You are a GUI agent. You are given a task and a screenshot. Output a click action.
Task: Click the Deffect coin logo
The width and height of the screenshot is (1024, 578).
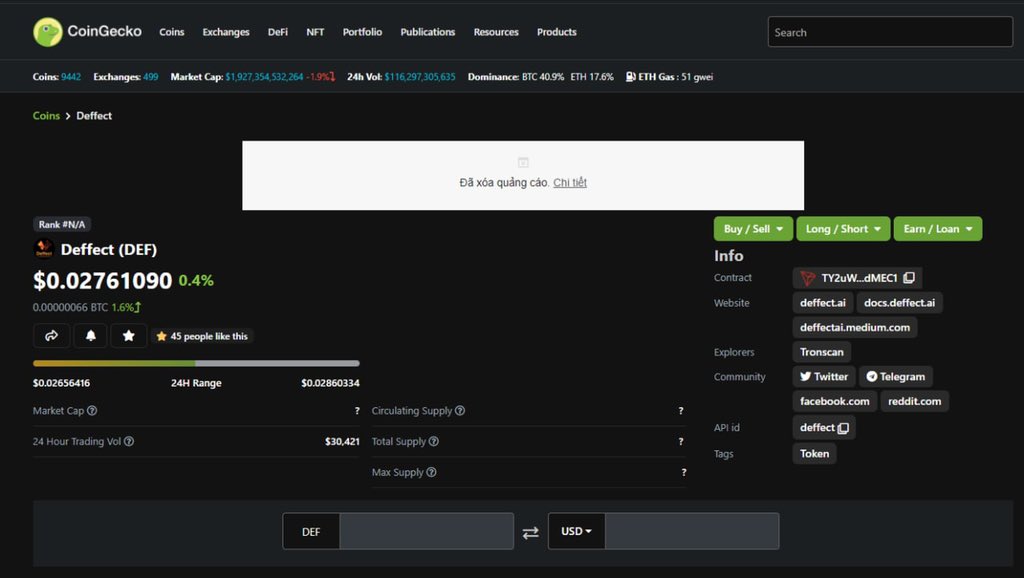click(x=44, y=249)
